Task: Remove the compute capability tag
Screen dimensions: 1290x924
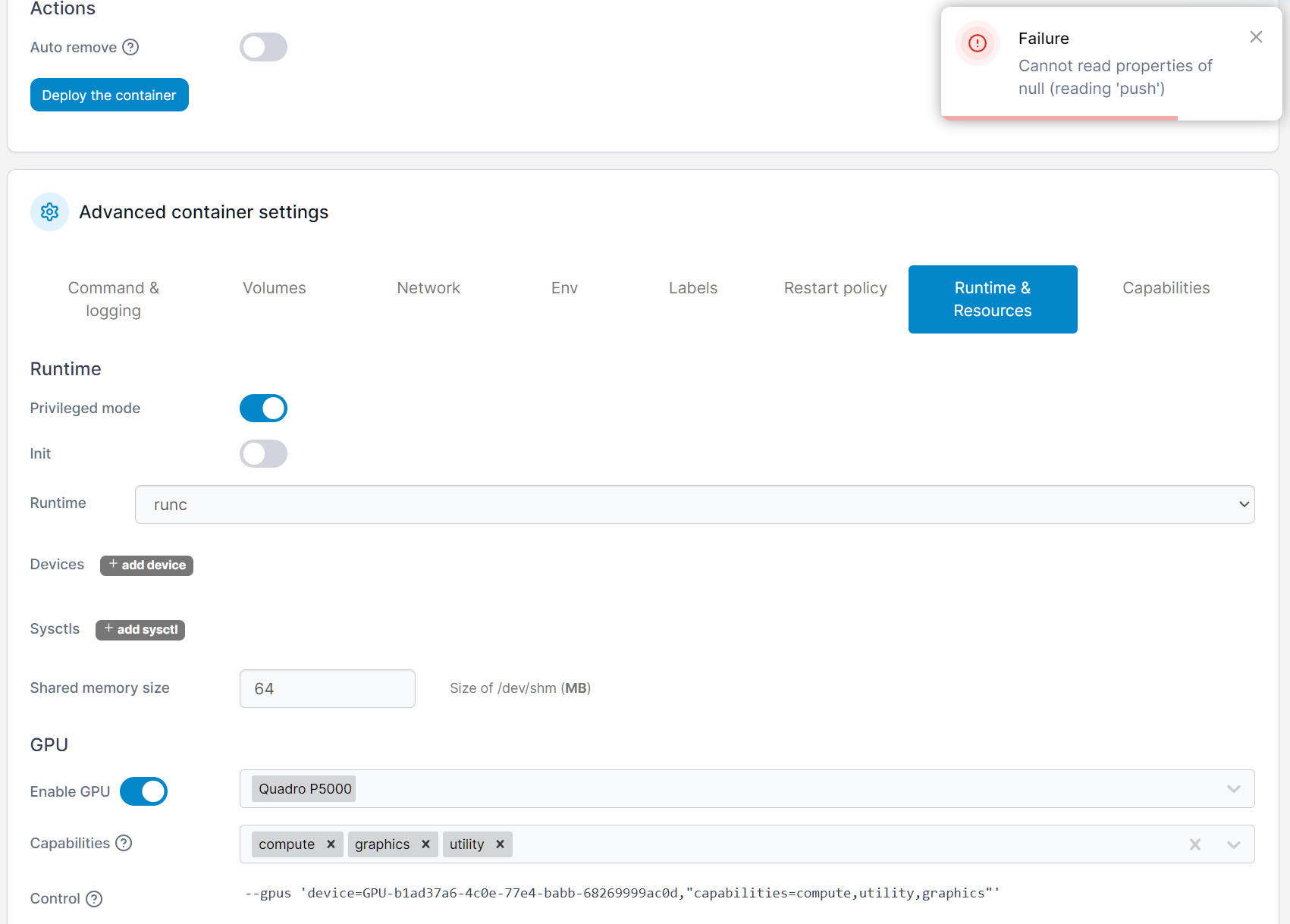Action: [331, 844]
